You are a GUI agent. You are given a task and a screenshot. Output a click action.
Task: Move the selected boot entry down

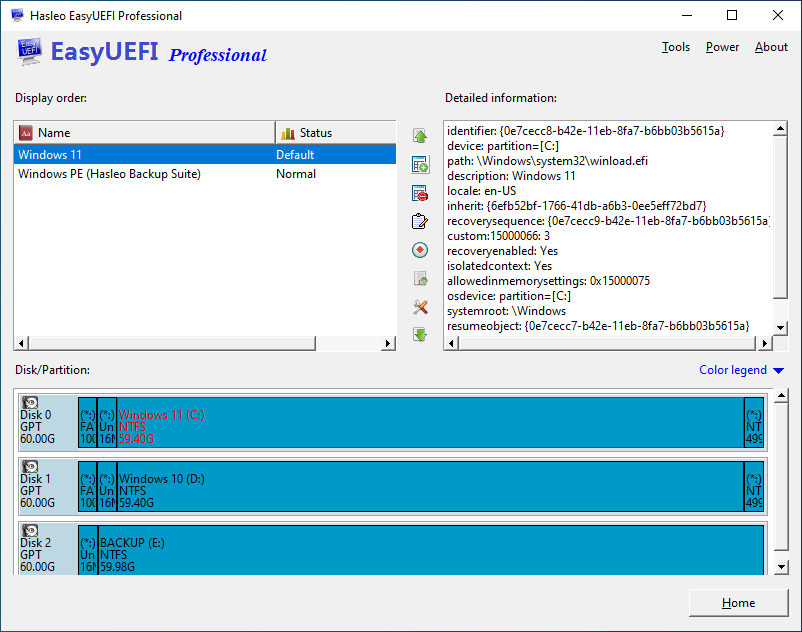tap(420, 335)
